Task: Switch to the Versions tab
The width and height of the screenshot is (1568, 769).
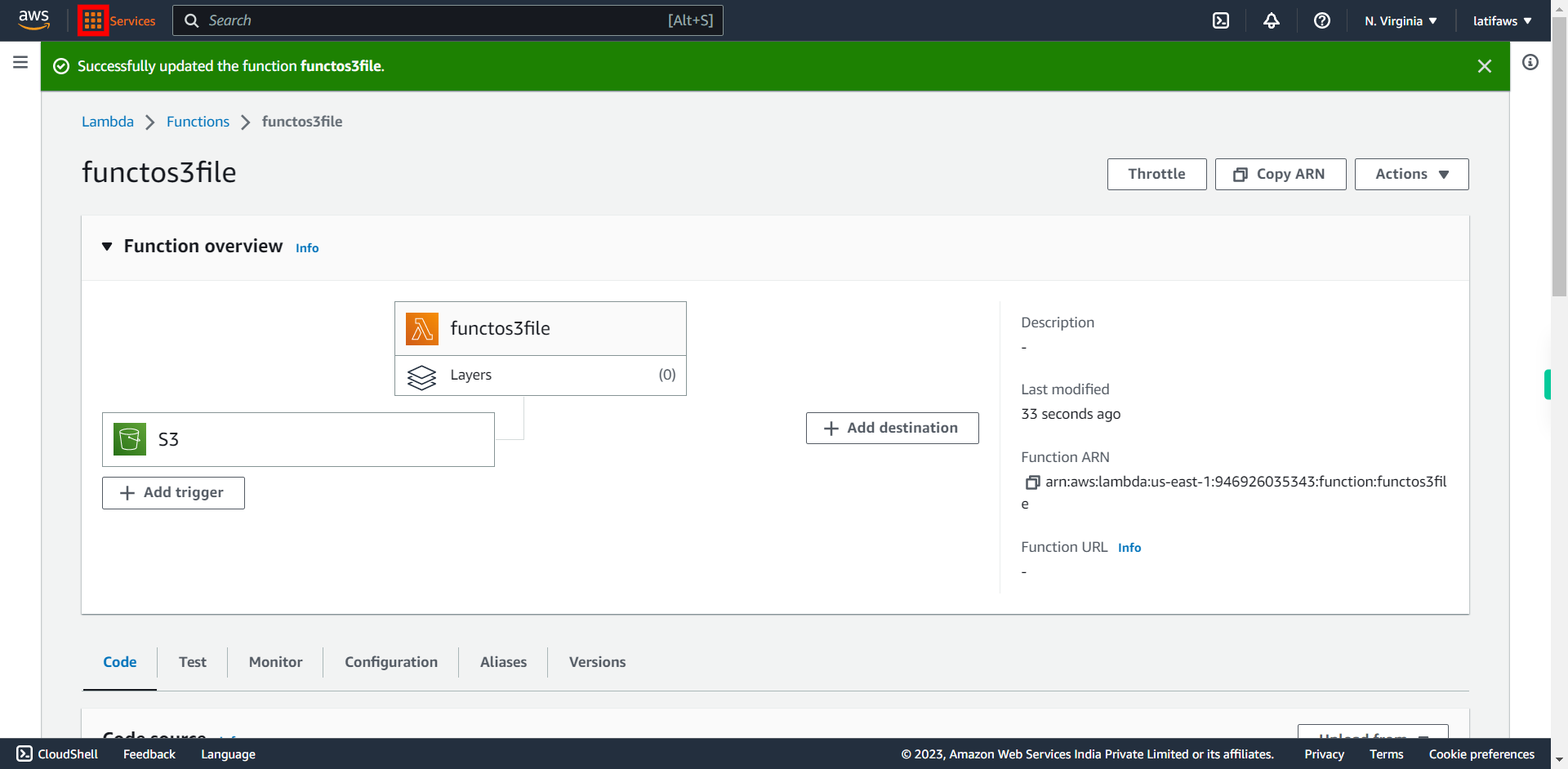Action: point(598,662)
